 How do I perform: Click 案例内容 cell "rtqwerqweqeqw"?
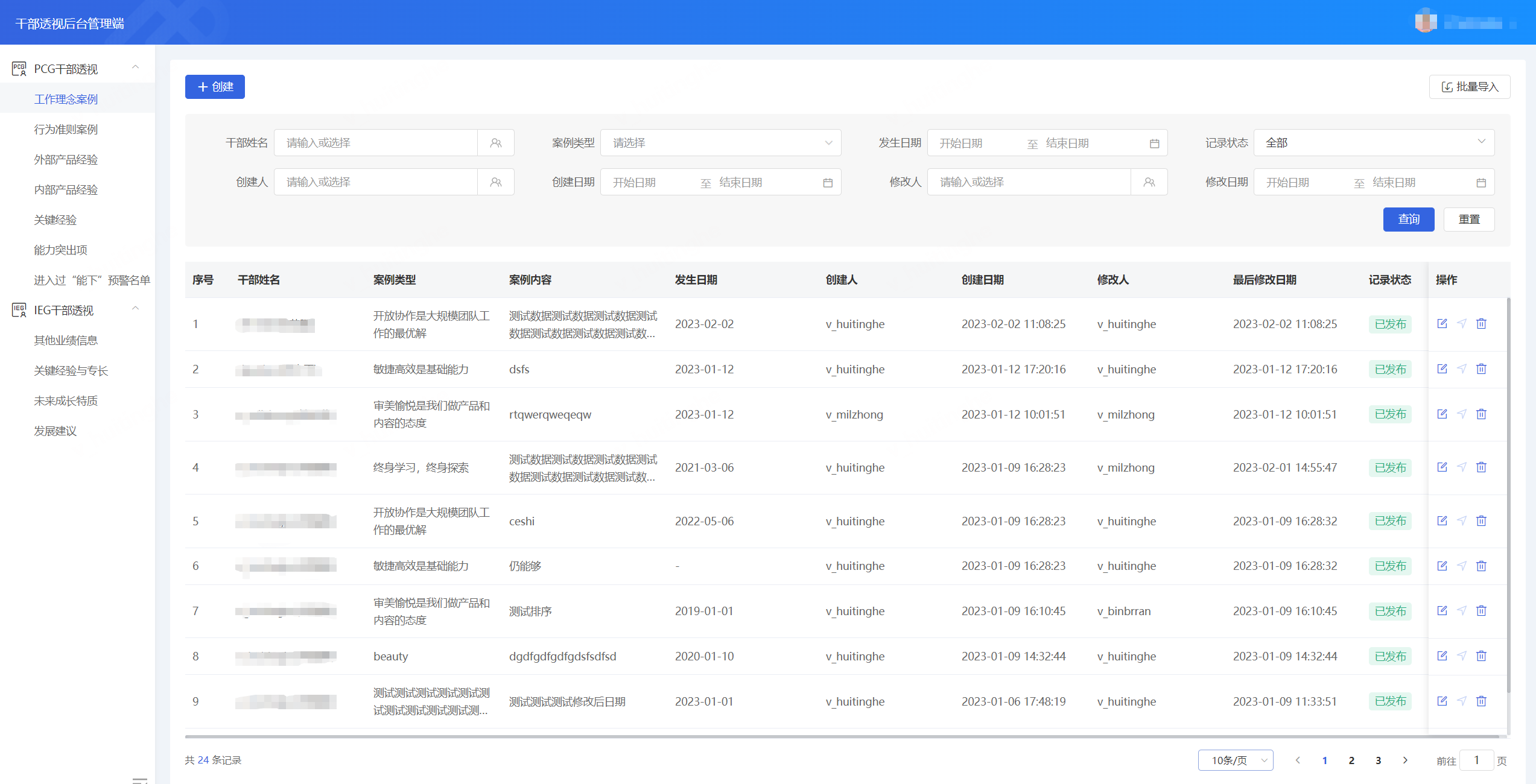550,414
